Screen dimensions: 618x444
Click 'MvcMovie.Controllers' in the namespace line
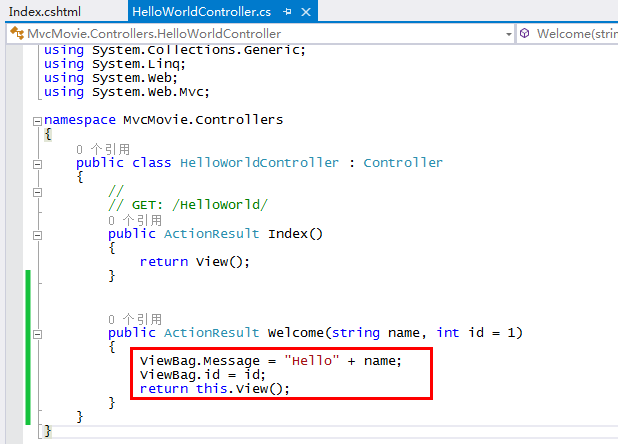point(203,120)
